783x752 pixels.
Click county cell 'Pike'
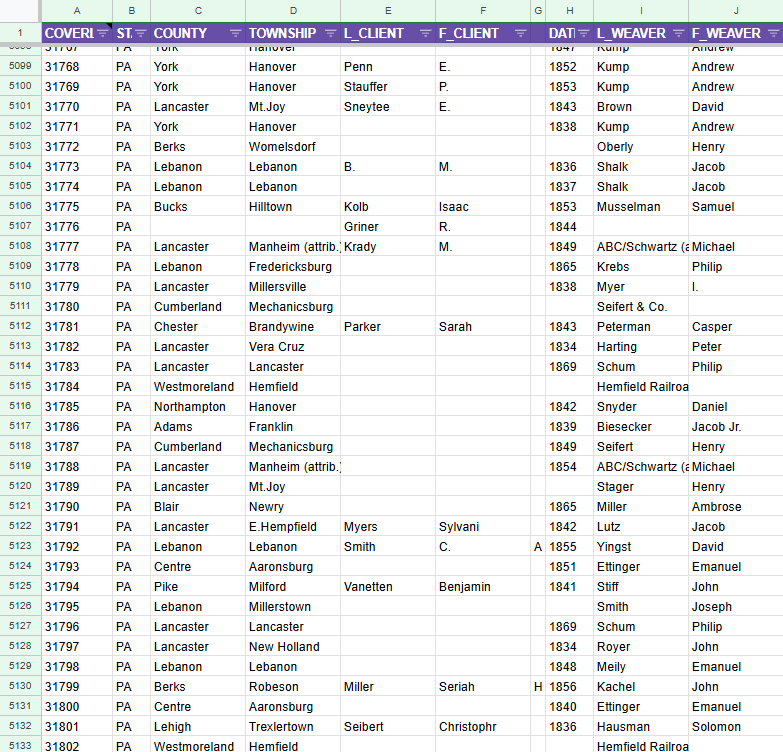click(198, 586)
